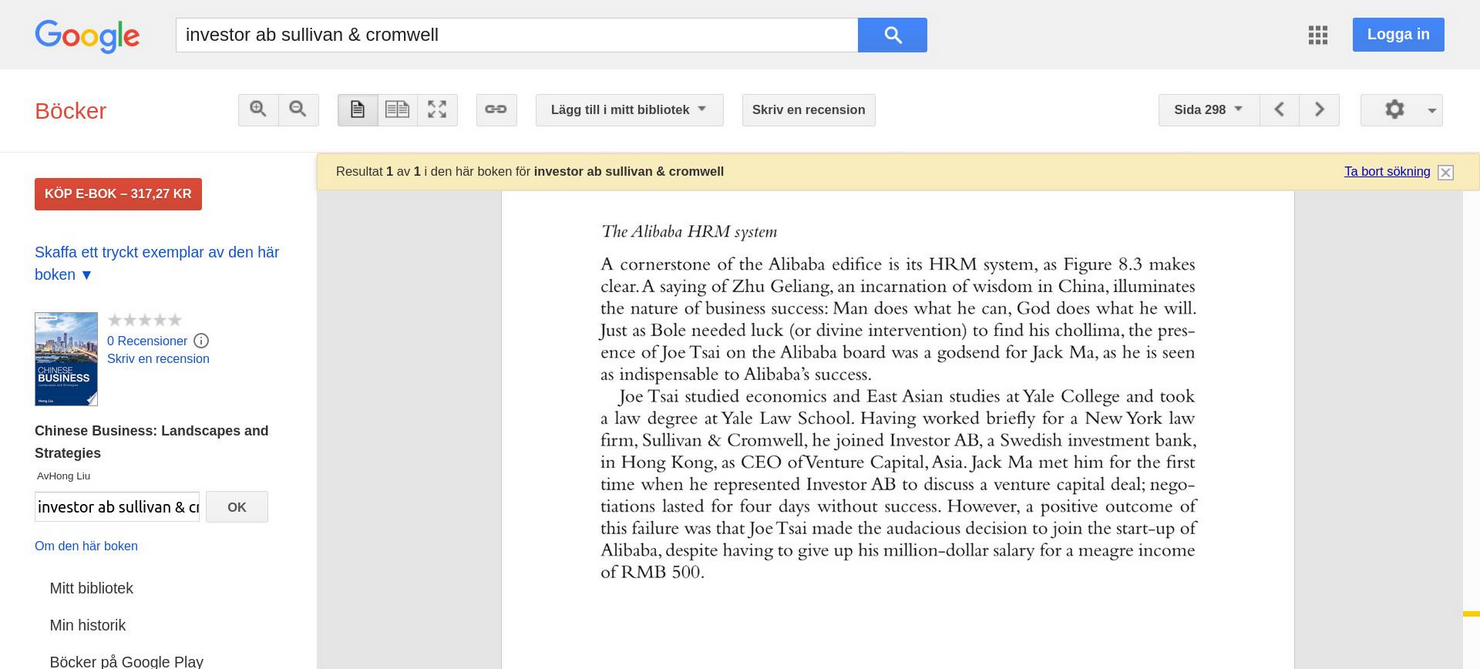
Task: Switch to two-page view
Action: point(397,110)
